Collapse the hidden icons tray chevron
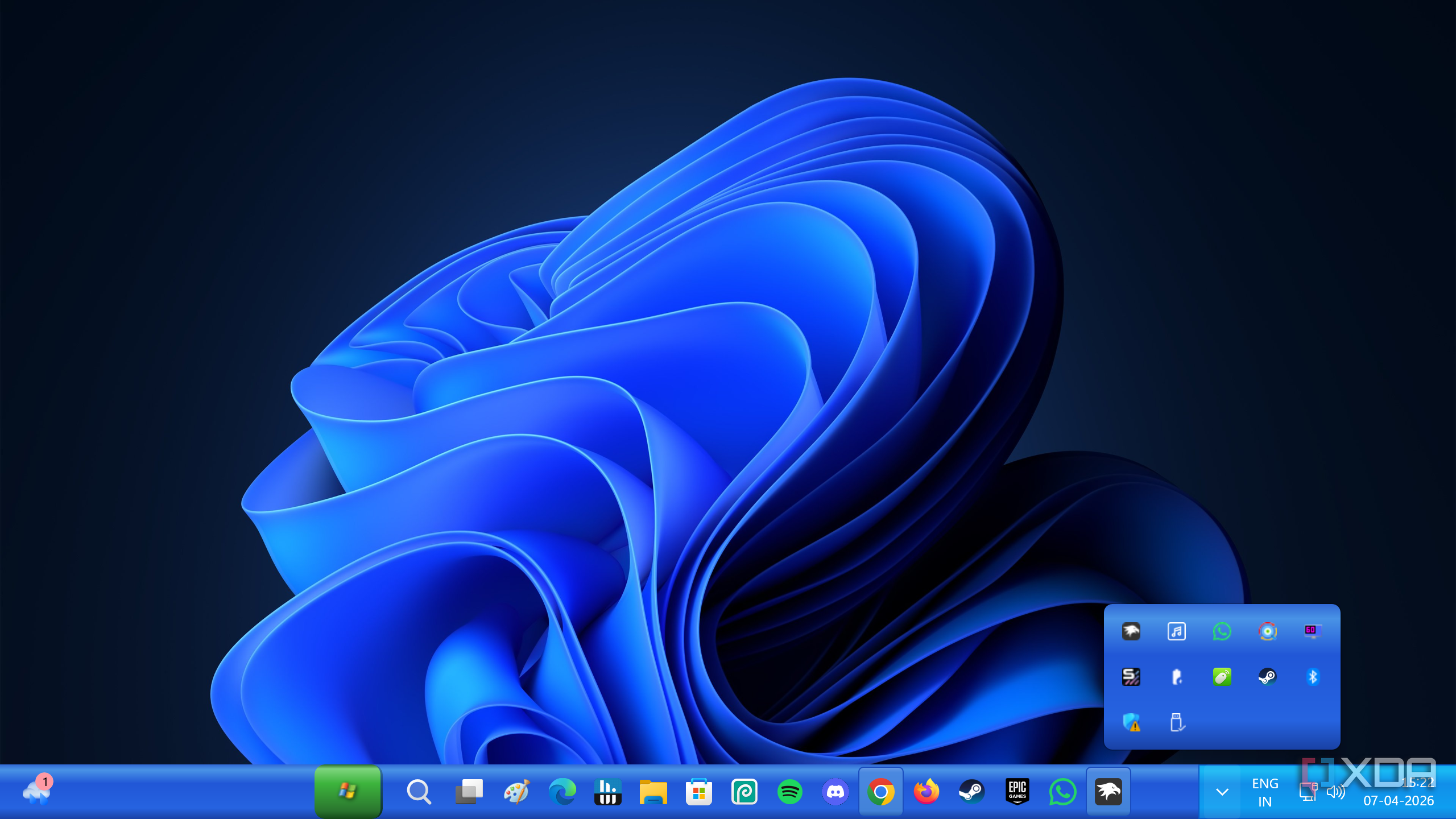Viewport: 1456px width, 819px height. click(1222, 792)
